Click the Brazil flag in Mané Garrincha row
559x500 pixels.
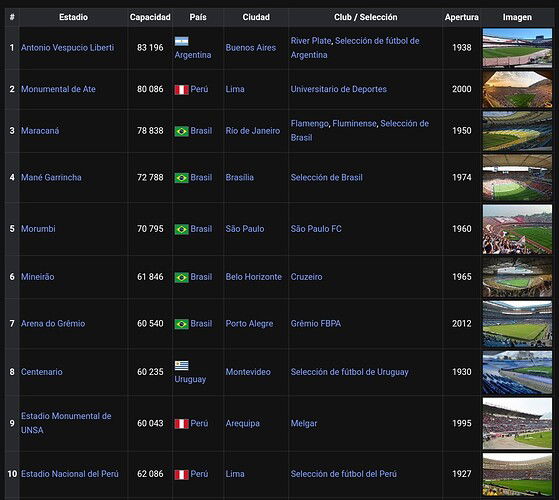tap(181, 178)
